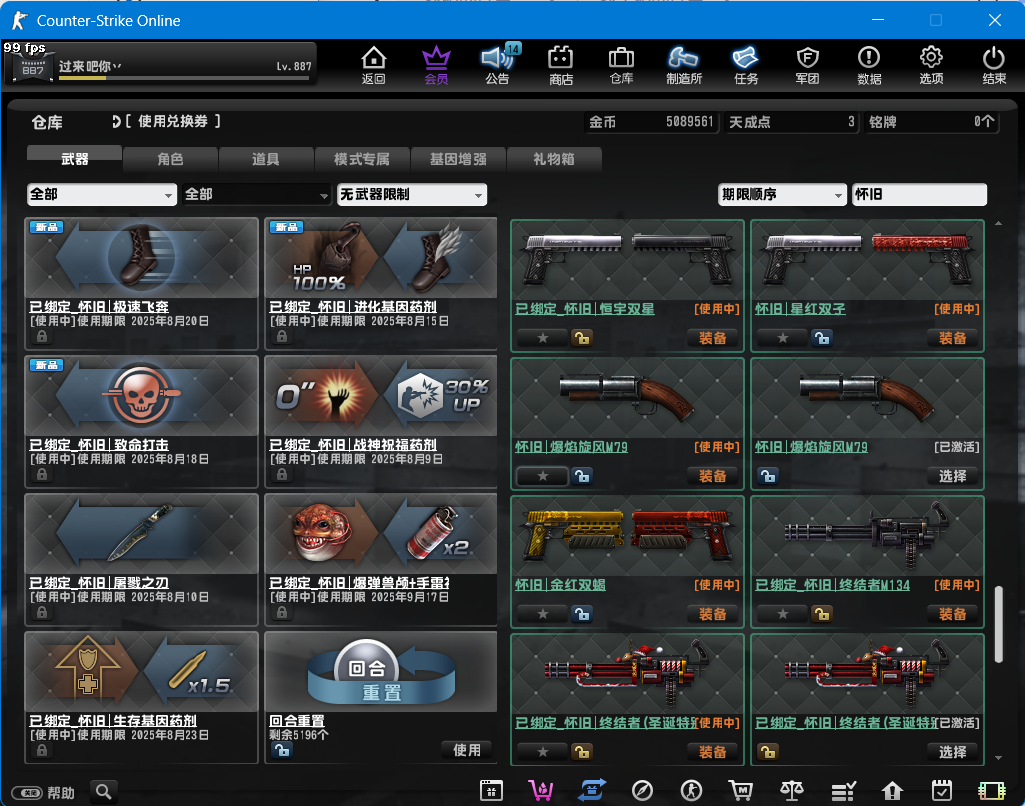
Task: Click 使用 on 回合重置
Action: tap(467, 750)
